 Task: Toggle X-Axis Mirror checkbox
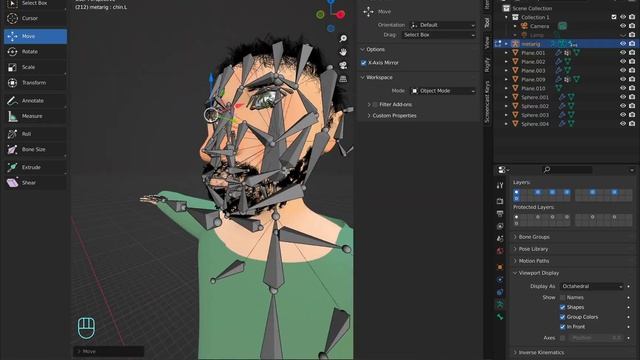point(364,63)
